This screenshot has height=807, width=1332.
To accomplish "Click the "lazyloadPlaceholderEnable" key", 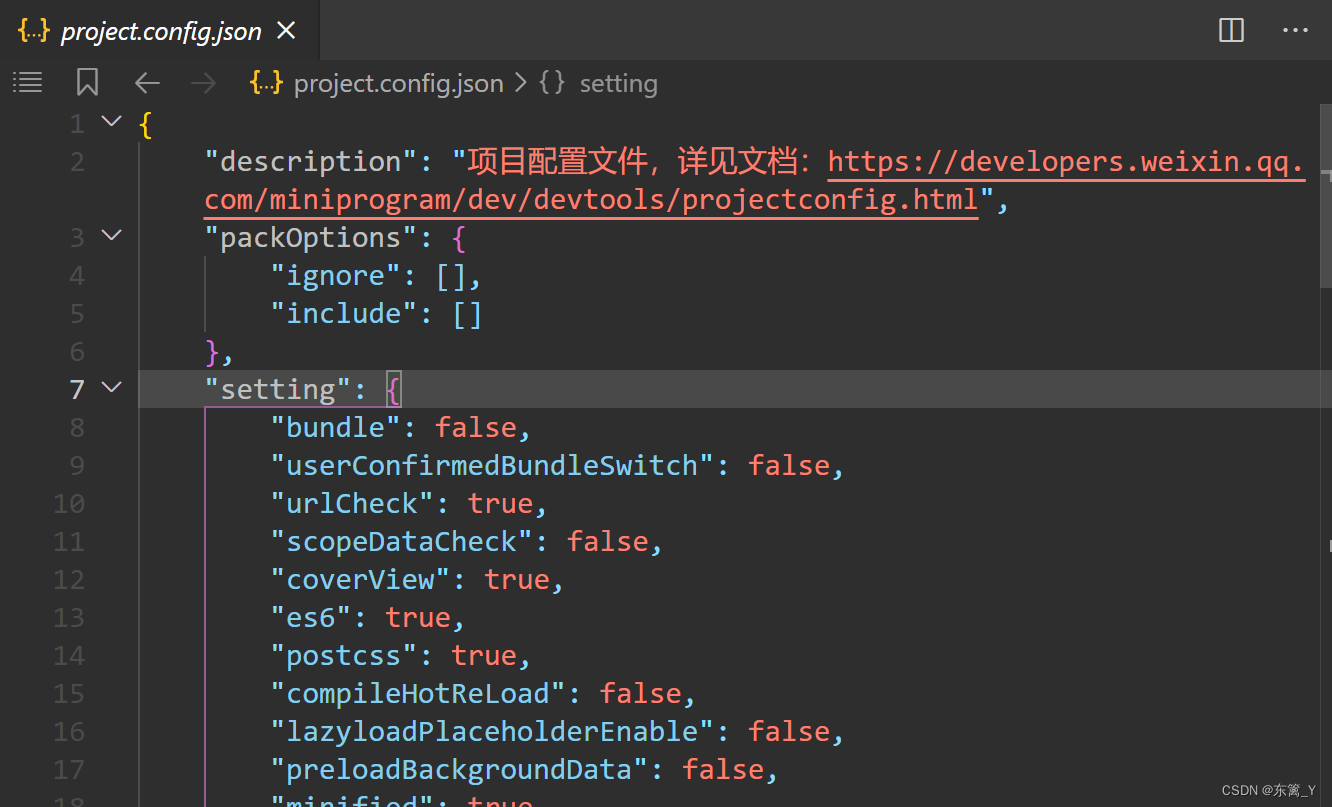I will click(x=494, y=731).
